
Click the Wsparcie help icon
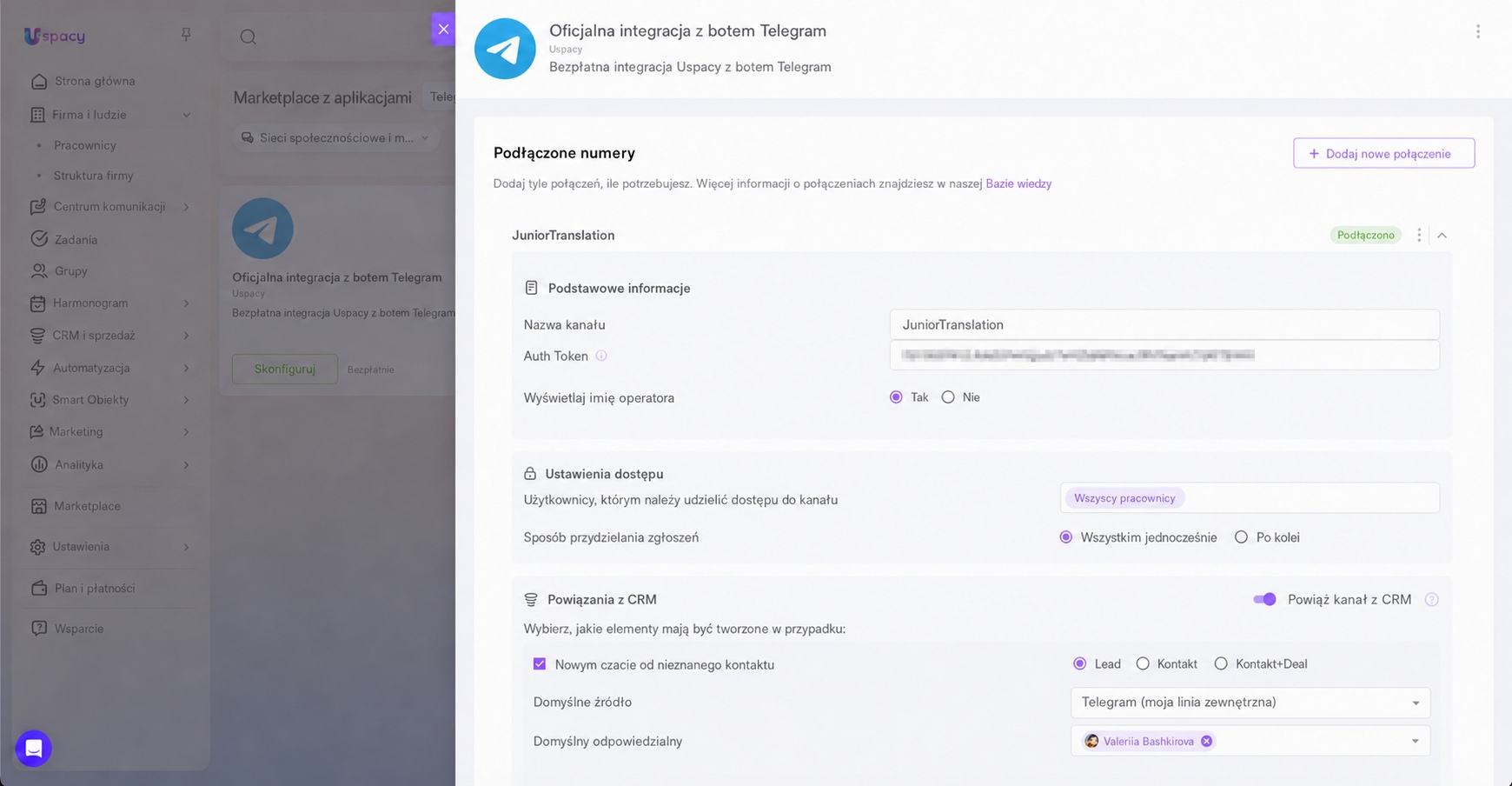[39, 628]
